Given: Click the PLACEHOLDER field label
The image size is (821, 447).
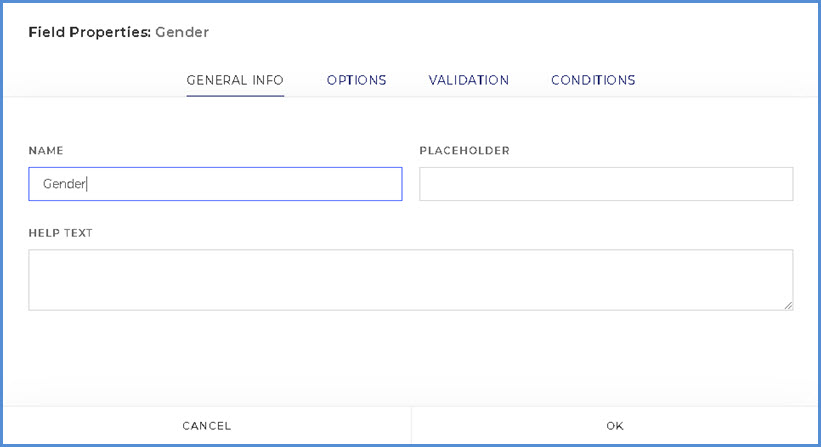Looking at the screenshot, I should point(464,151).
